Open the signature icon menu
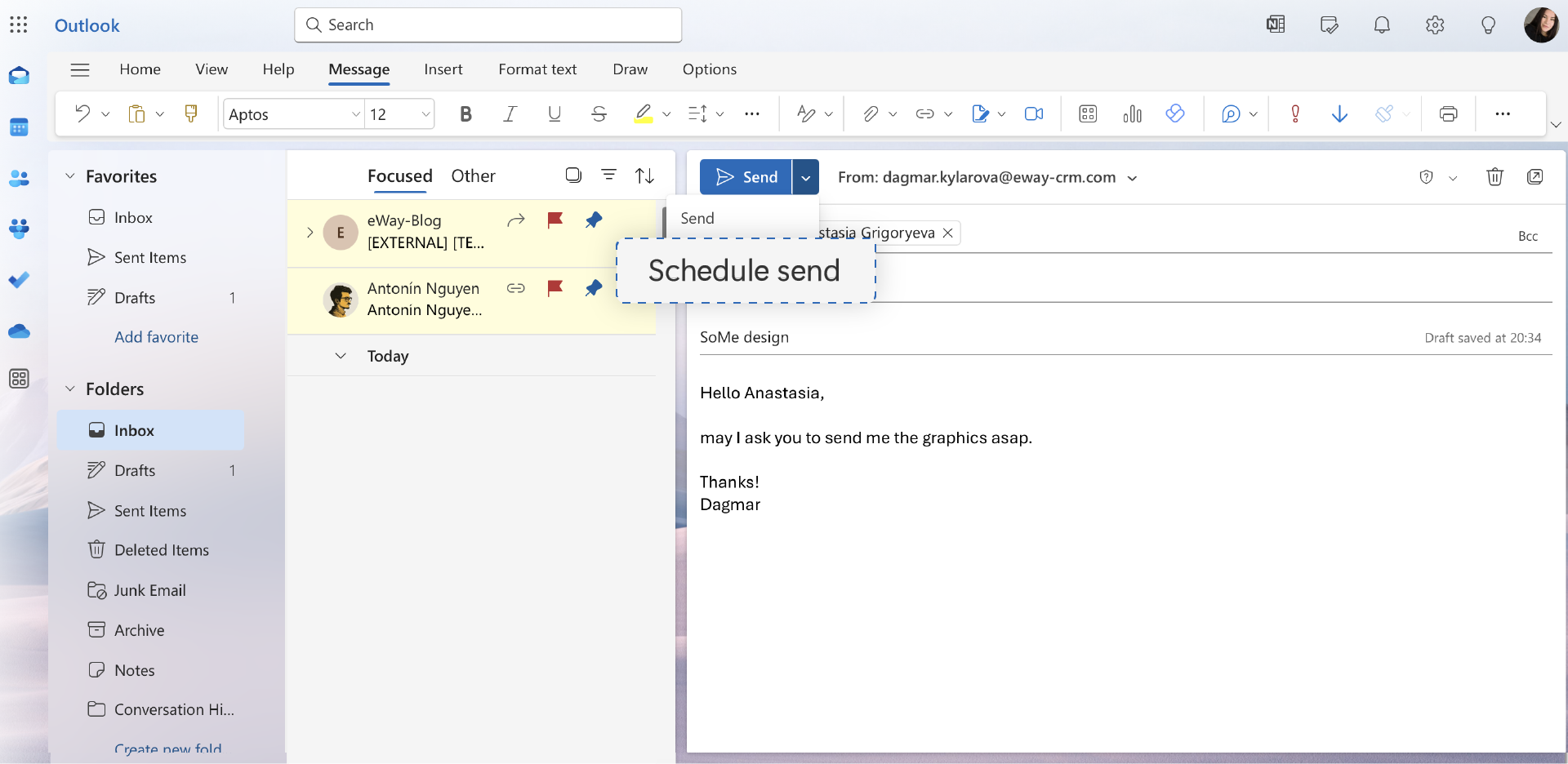The width and height of the screenshot is (1568, 764). 980,114
